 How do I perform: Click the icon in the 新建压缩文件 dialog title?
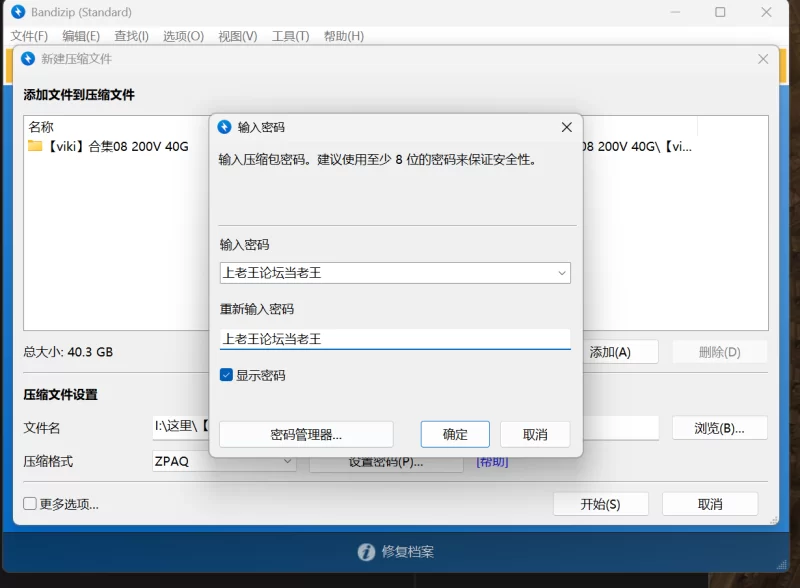click(x=28, y=59)
